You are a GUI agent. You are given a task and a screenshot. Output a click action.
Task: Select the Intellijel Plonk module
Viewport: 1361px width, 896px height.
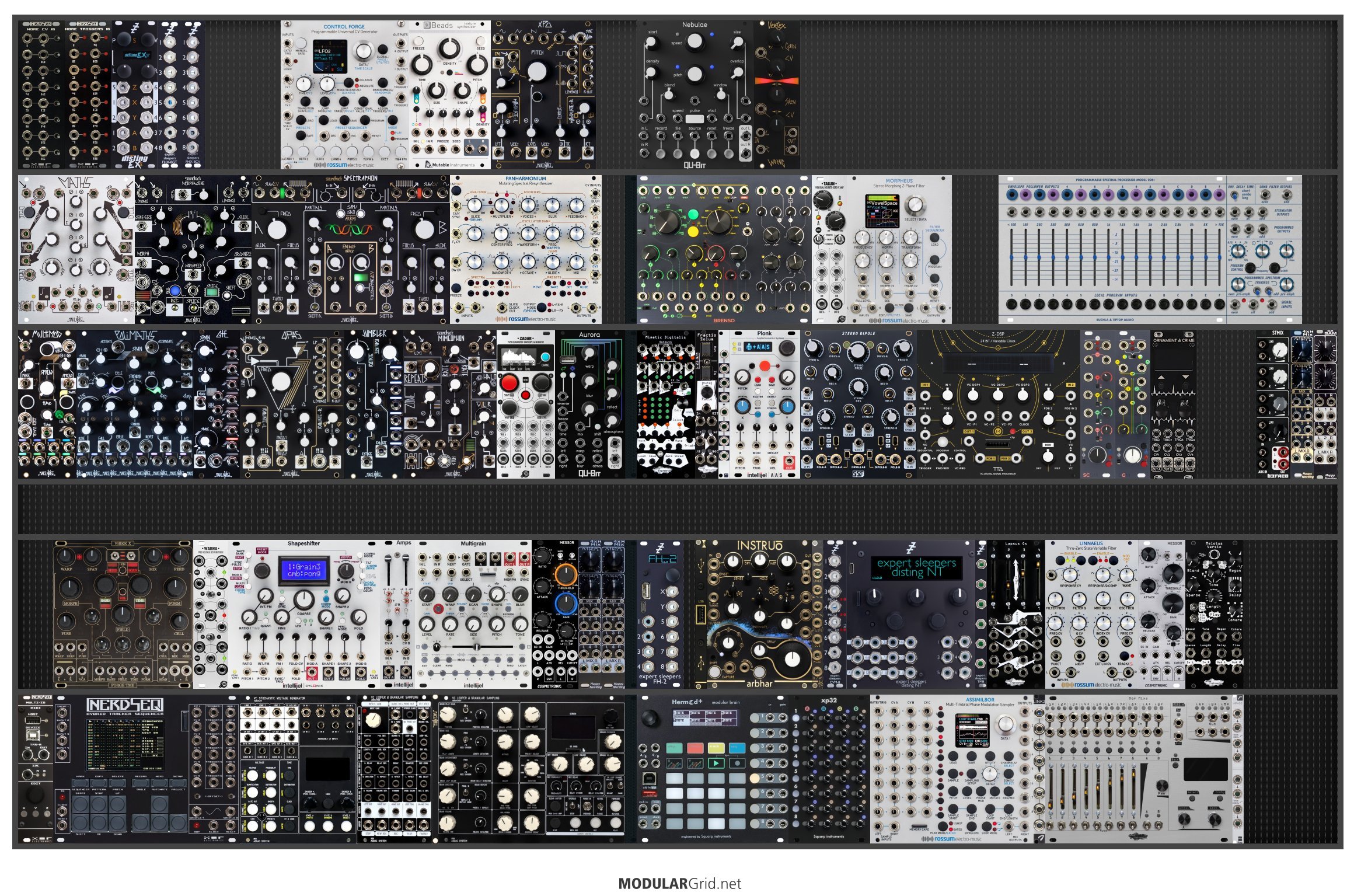click(765, 404)
